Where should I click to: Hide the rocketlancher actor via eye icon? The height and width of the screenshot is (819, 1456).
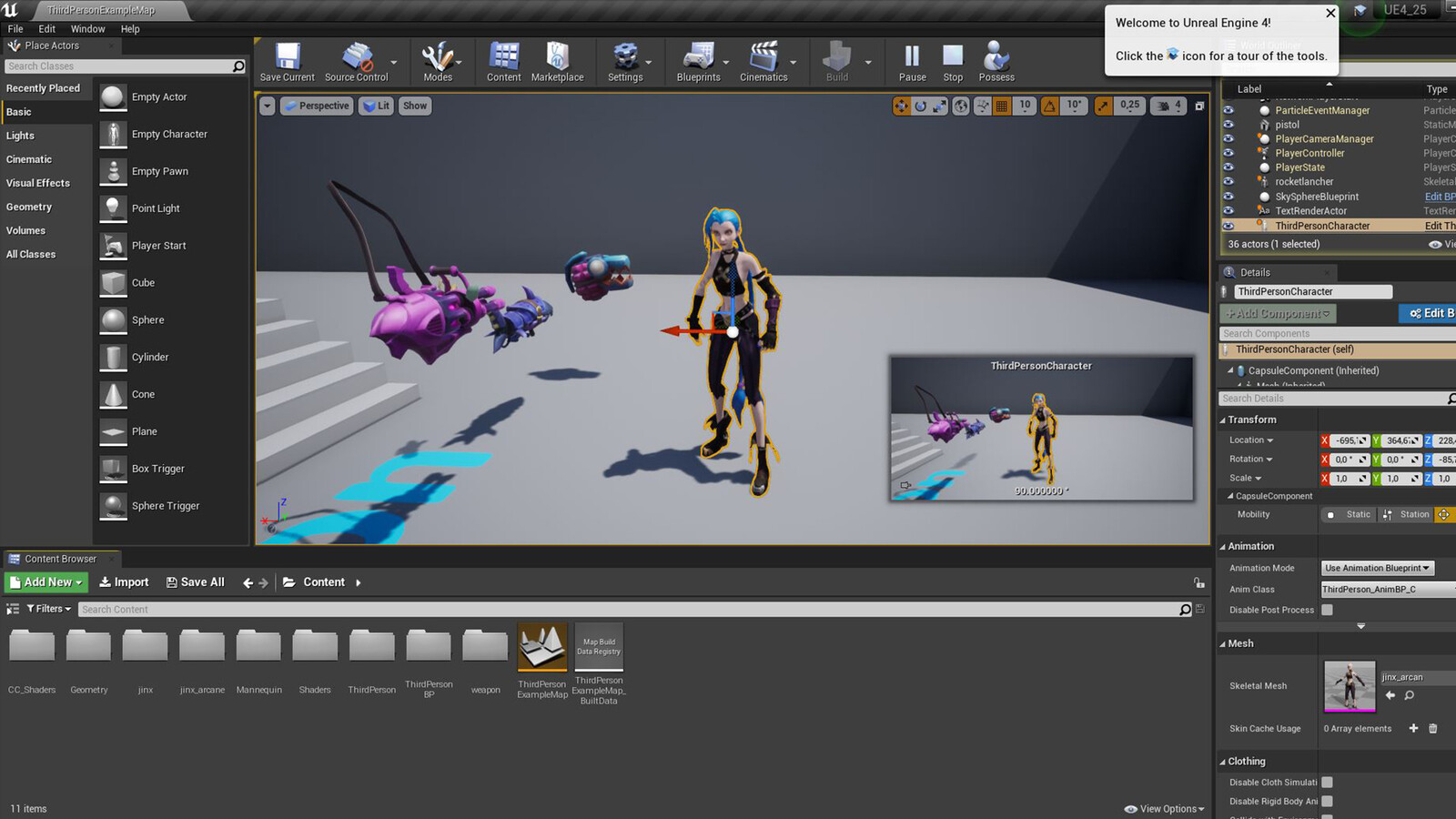point(1228,182)
